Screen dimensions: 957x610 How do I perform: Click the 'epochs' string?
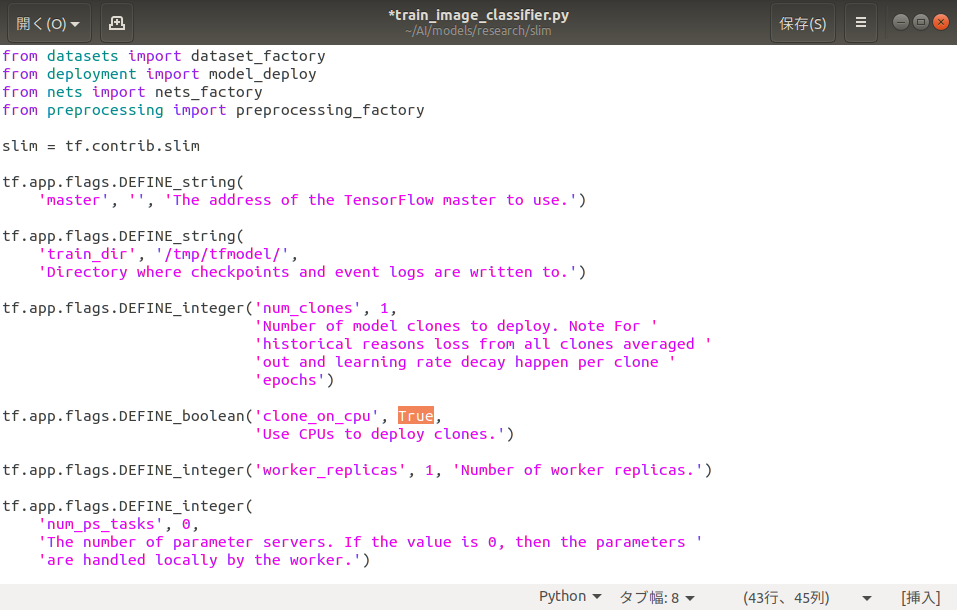(x=290, y=380)
